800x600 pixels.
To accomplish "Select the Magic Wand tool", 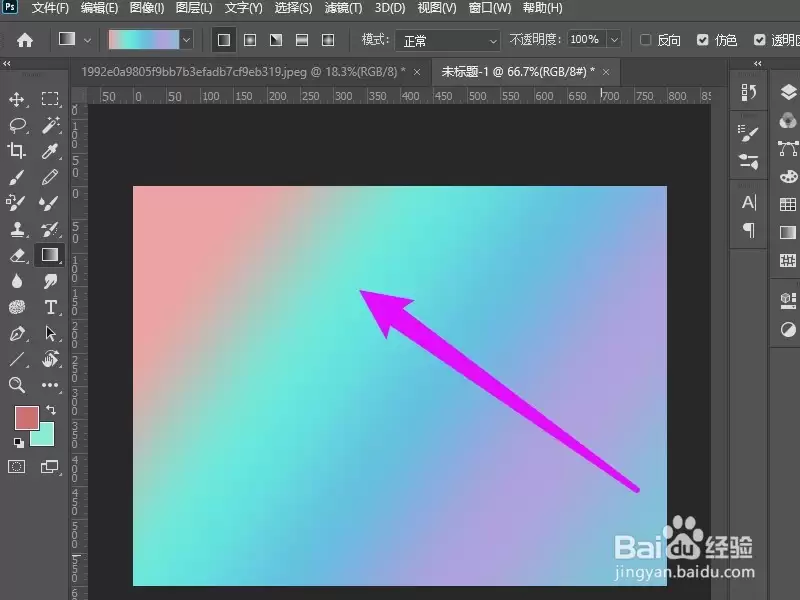I will pos(51,124).
